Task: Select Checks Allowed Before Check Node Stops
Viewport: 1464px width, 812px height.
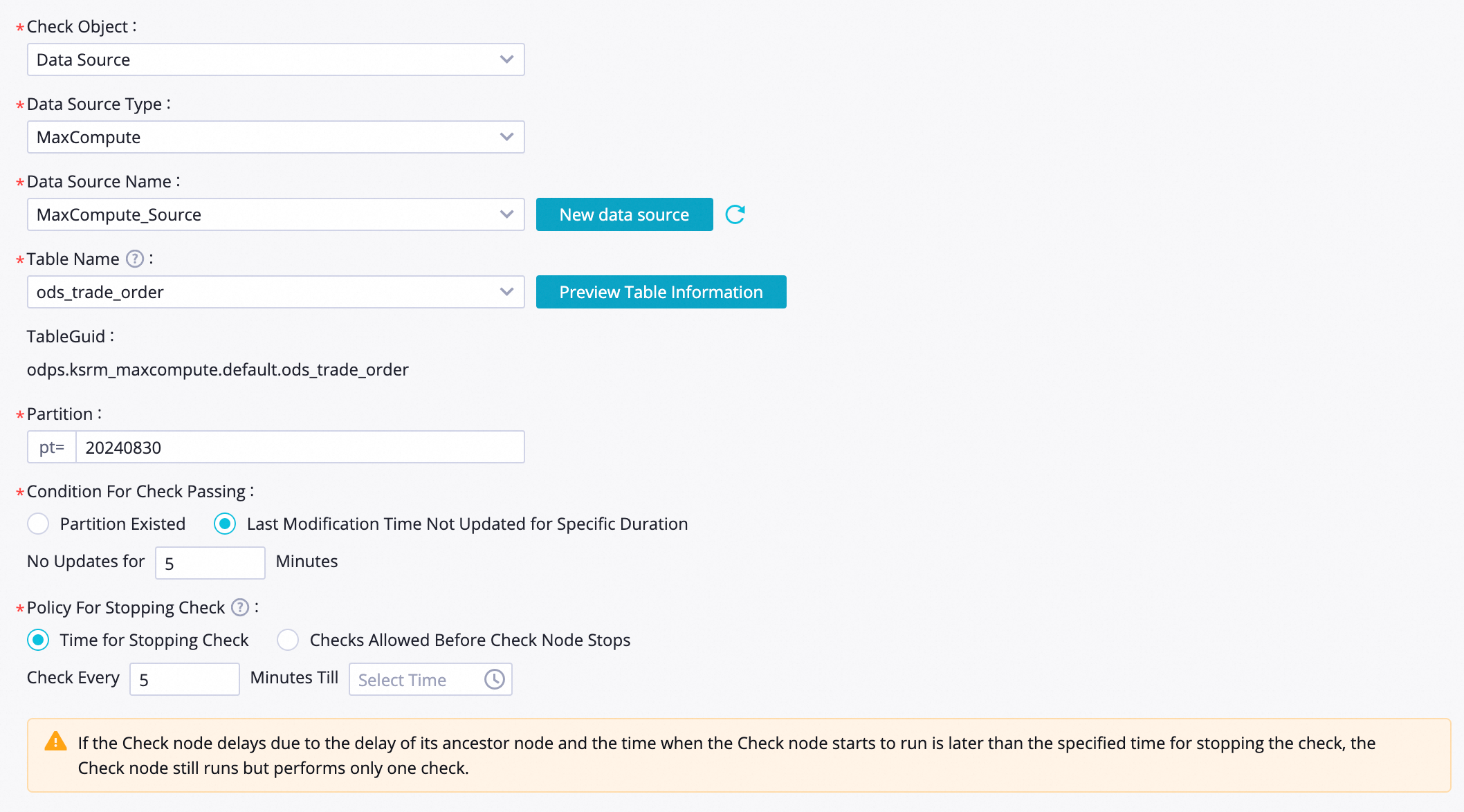Action: (x=288, y=640)
